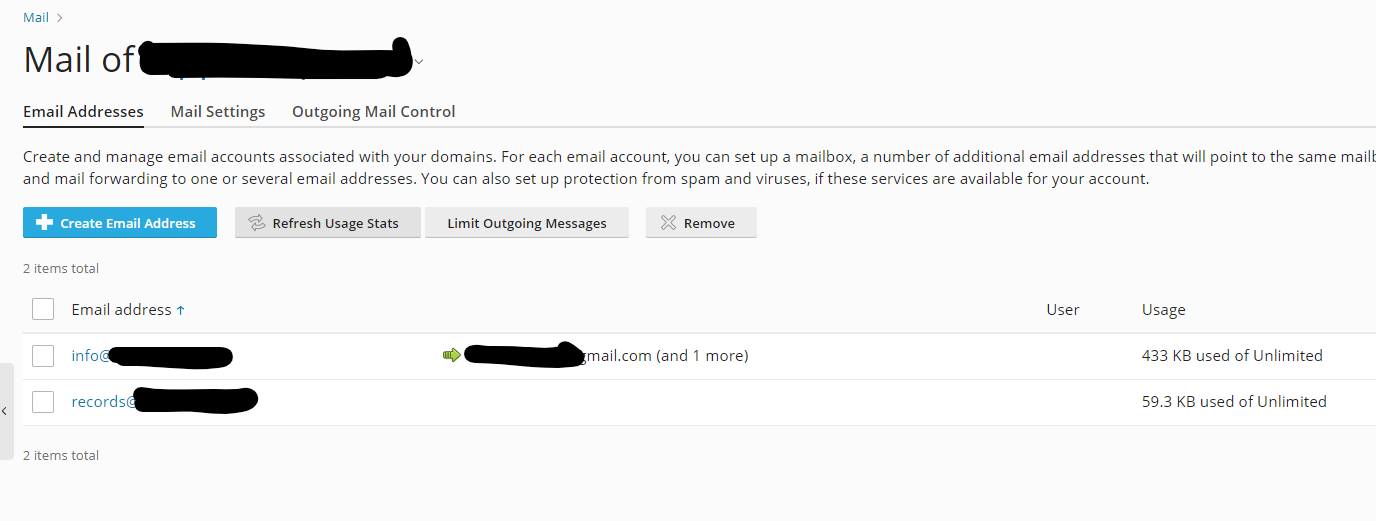Image resolution: width=1376 pixels, height=521 pixels.
Task: Check the box for the records@ address
Action: point(42,402)
